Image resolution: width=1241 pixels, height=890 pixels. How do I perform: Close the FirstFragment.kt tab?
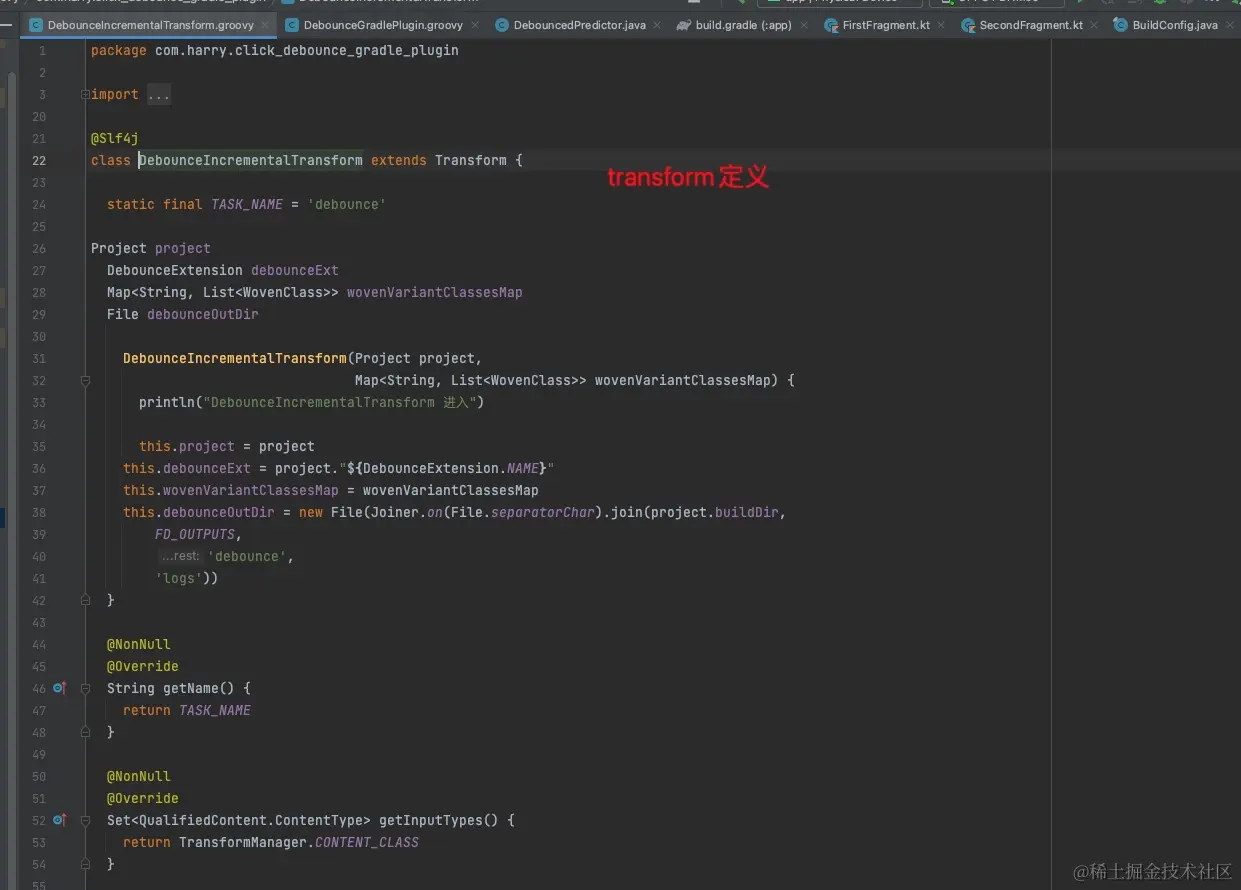pos(941,25)
